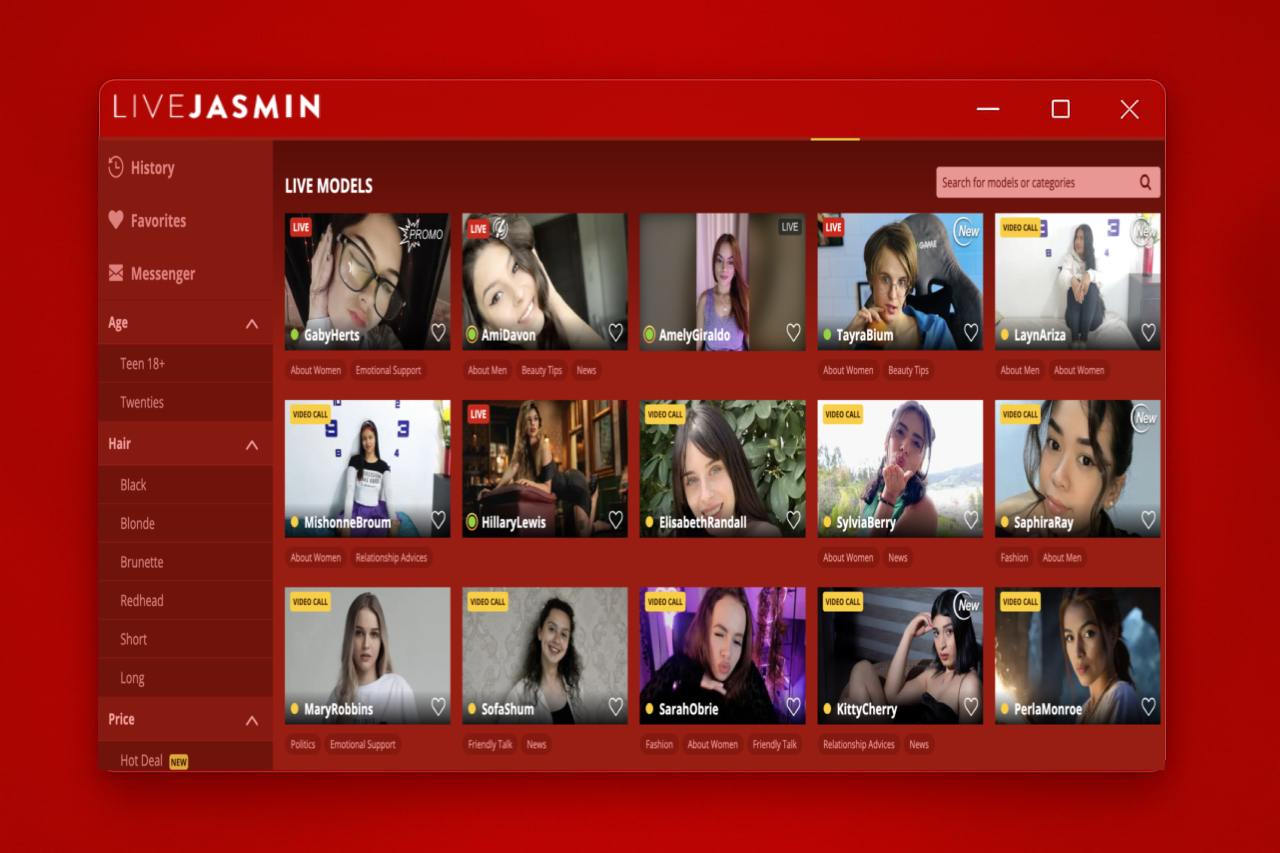Open the Messenger envelope icon
The image size is (1280, 853).
[x=116, y=273]
